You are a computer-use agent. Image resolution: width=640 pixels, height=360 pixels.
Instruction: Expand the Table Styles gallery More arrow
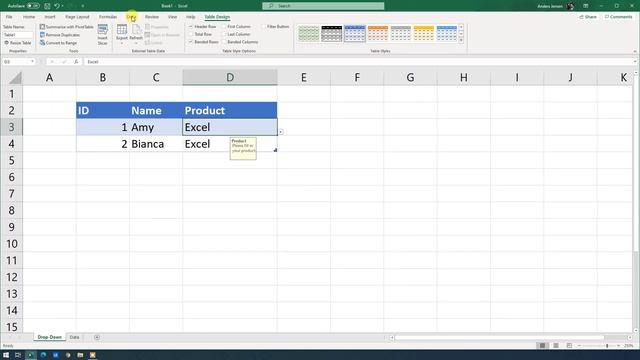(461, 40)
